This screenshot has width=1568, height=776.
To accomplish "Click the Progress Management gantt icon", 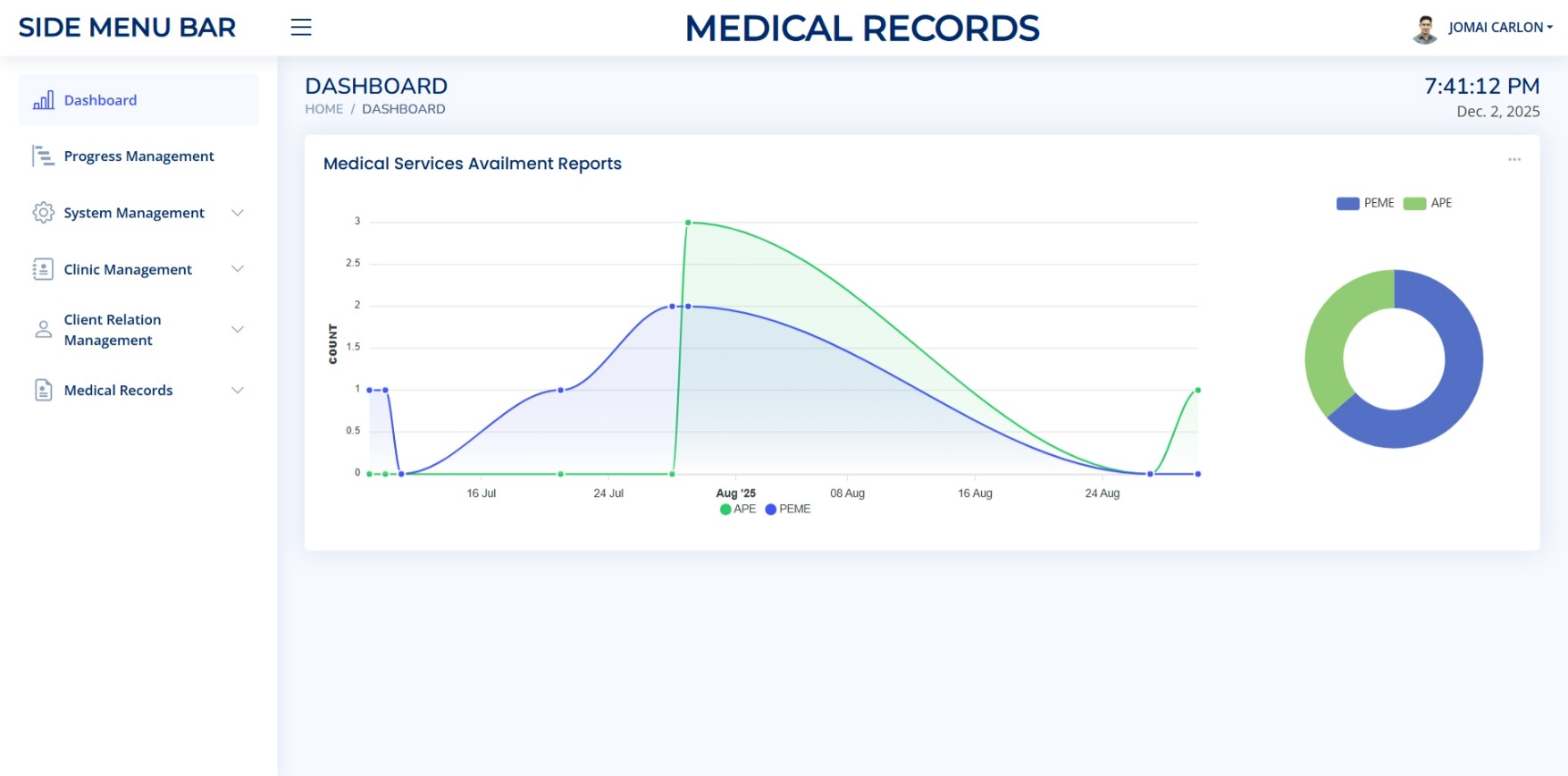I will [43, 156].
